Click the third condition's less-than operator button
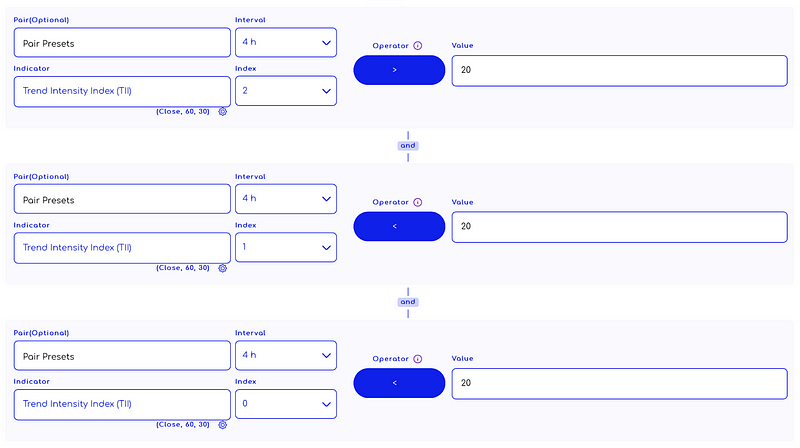The image size is (800, 448). click(399, 383)
